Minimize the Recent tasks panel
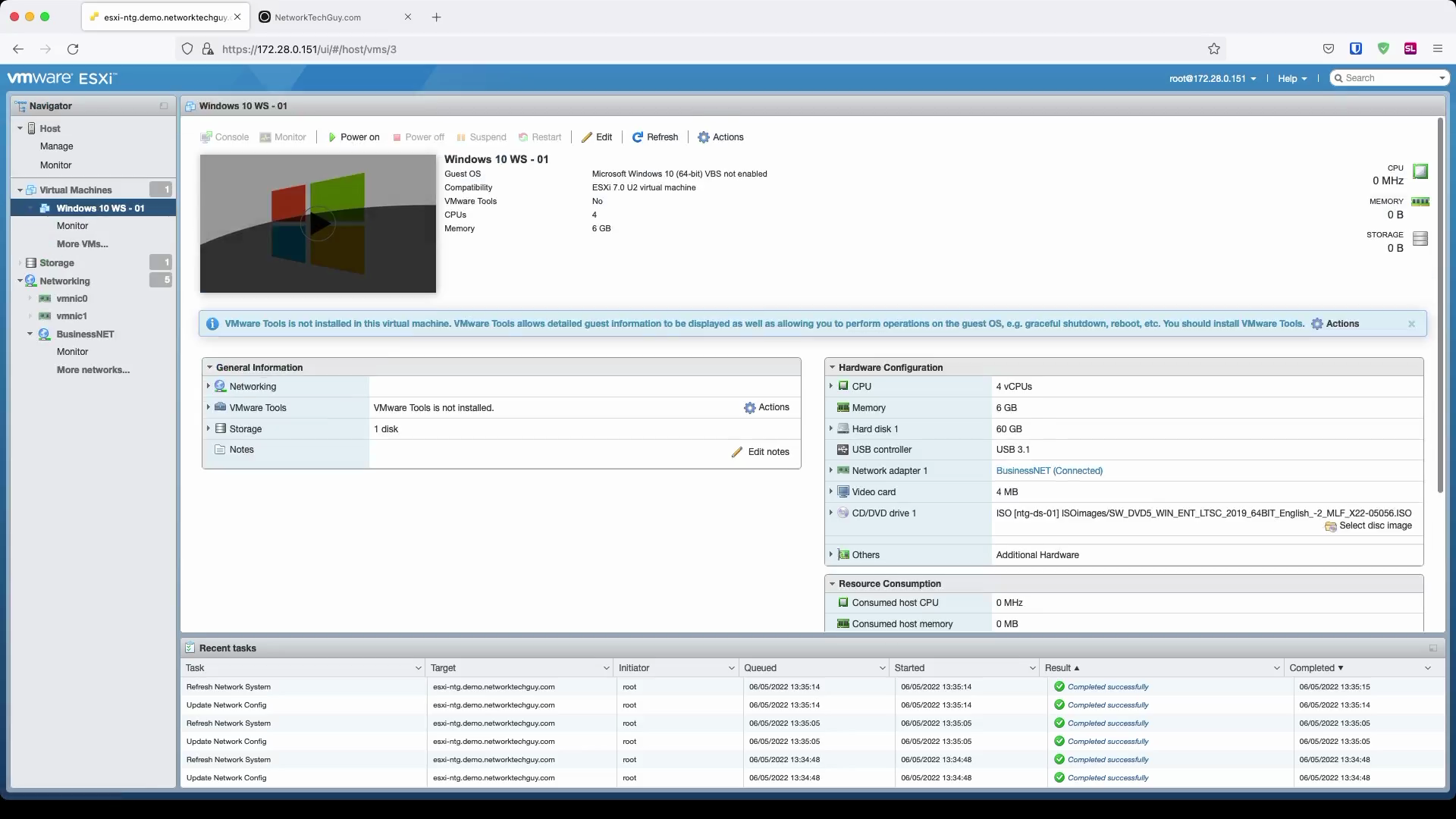The height and width of the screenshot is (819, 1456). tap(1432, 648)
